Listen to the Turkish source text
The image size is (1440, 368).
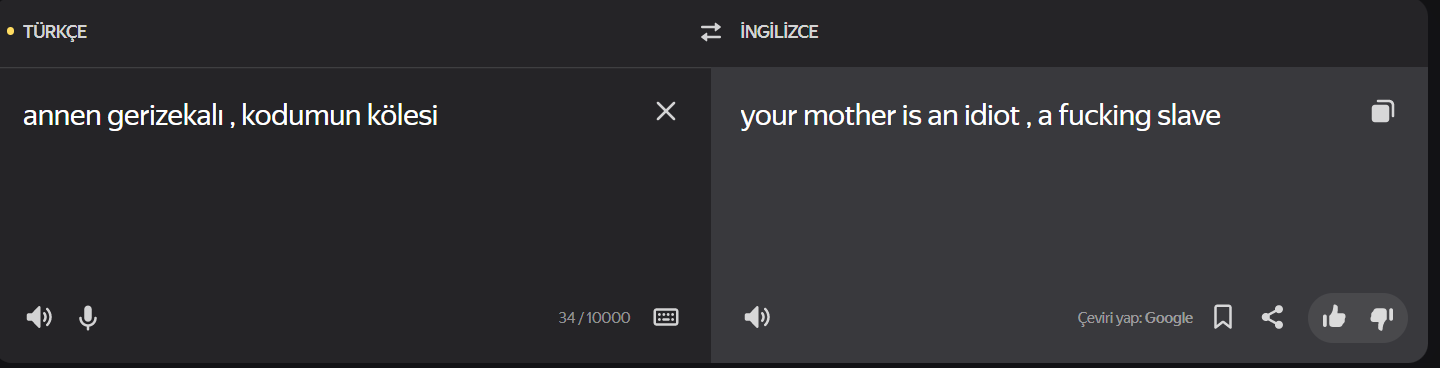point(39,318)
